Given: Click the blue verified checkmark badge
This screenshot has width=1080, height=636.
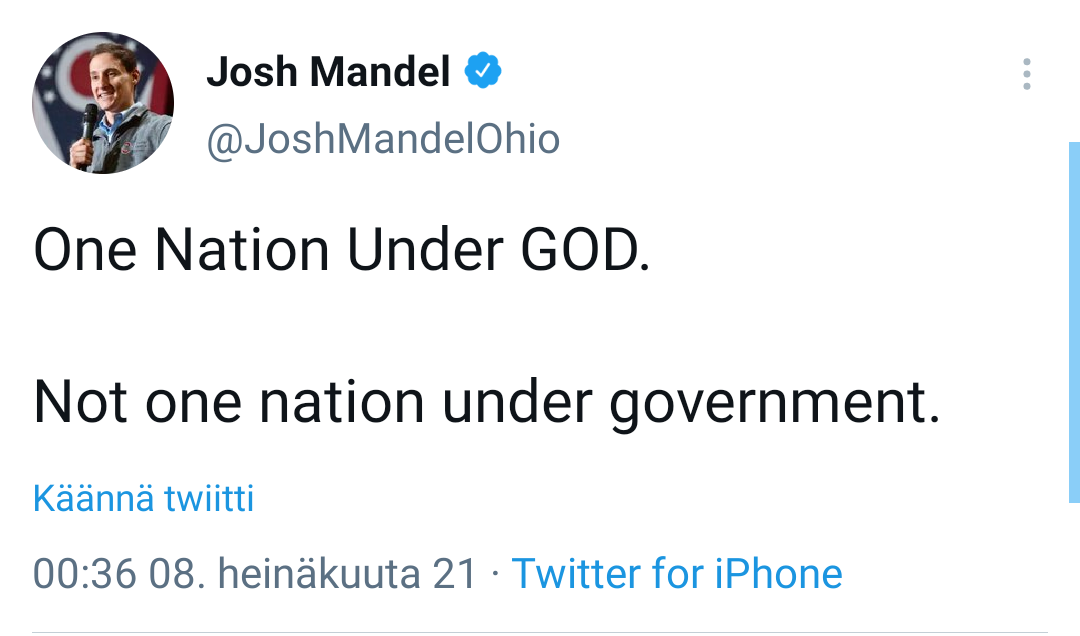Looking at the screenshot, I should coord(484,72).
